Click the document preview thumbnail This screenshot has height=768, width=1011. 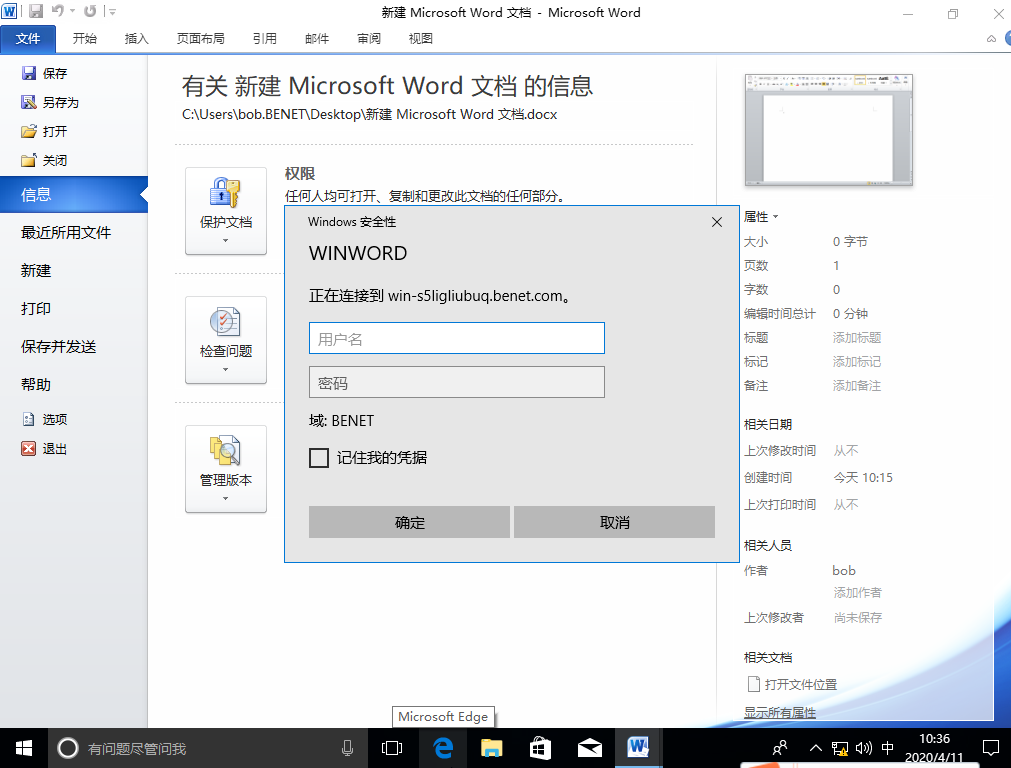point(829,130)
